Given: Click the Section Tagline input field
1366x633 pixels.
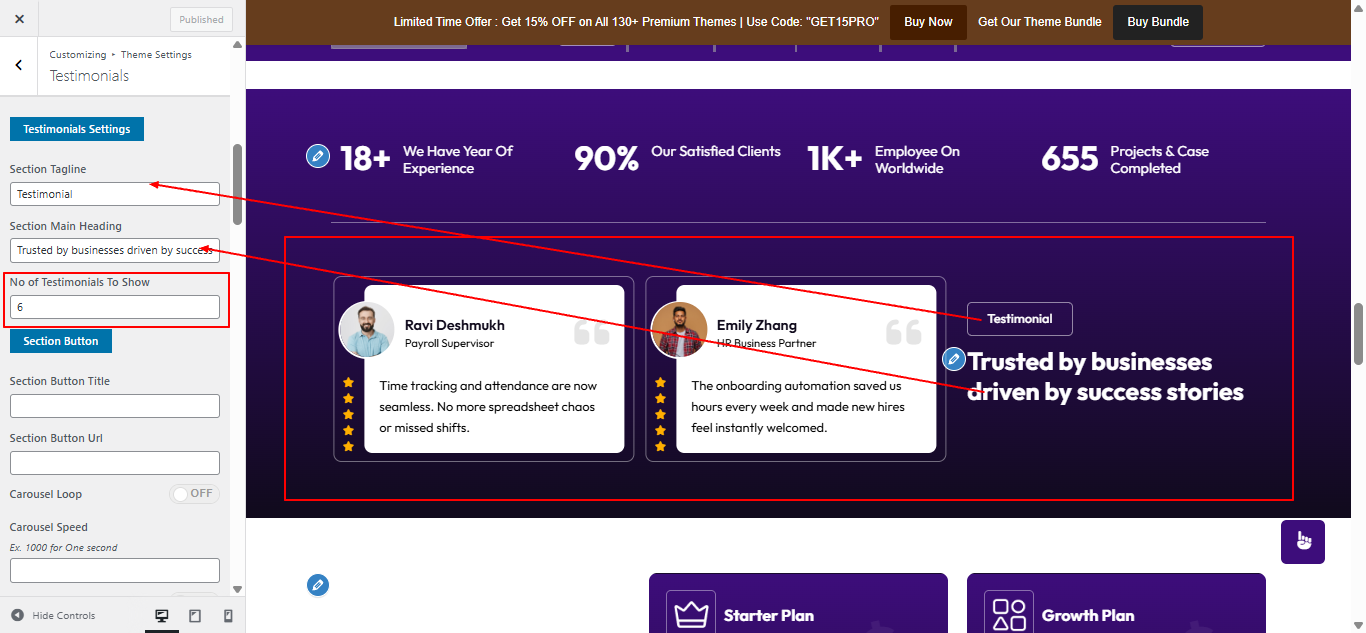Looking at the screenshot, I should [115, 194].
